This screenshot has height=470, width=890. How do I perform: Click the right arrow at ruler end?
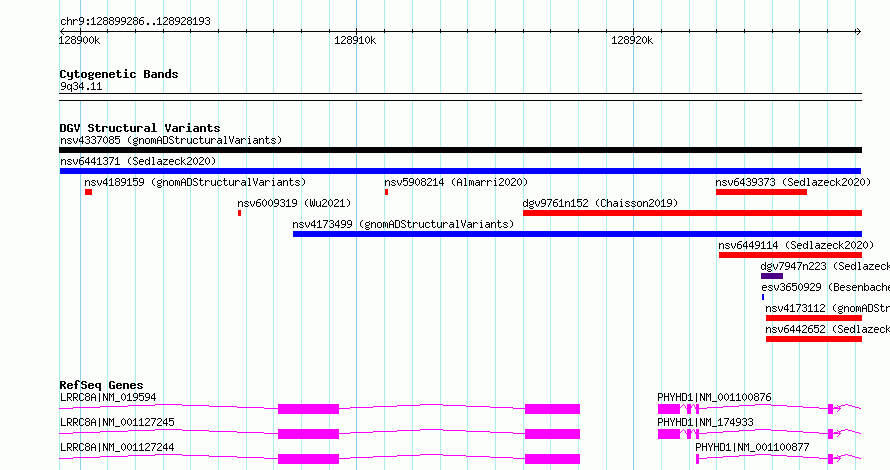point(858,31)
